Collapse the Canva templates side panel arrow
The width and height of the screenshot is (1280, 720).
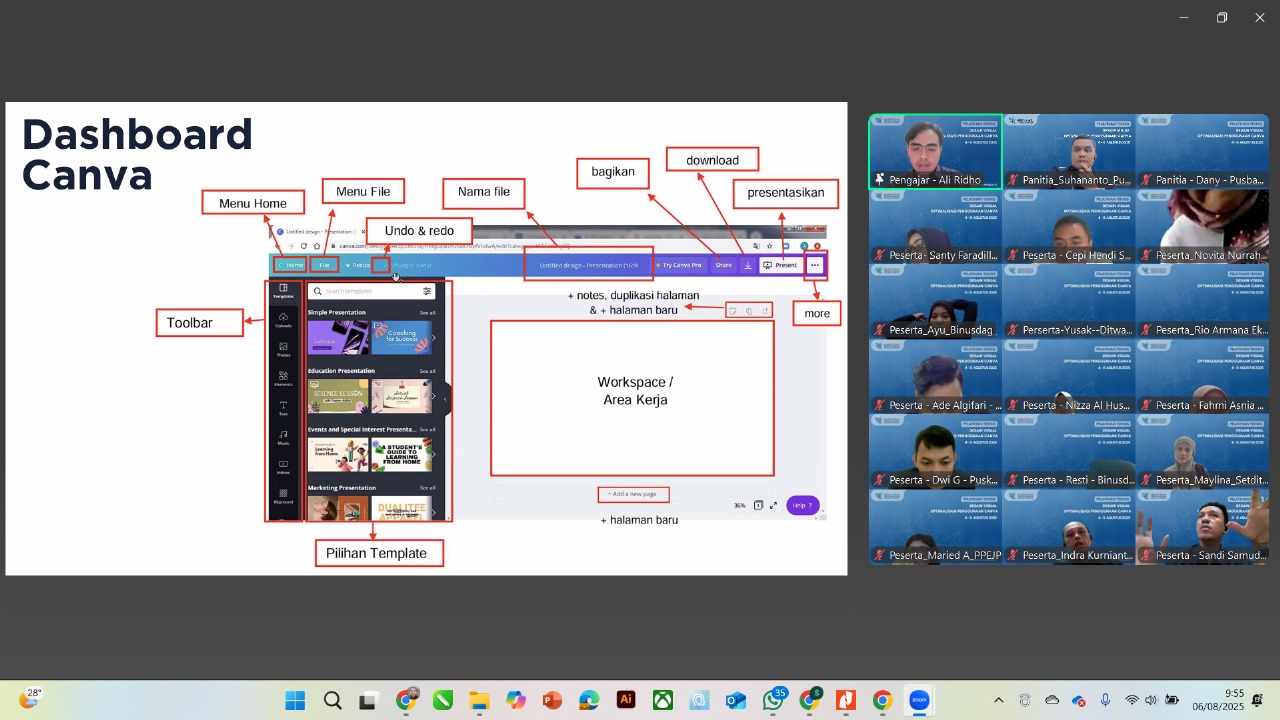click(x=446, y=399)
